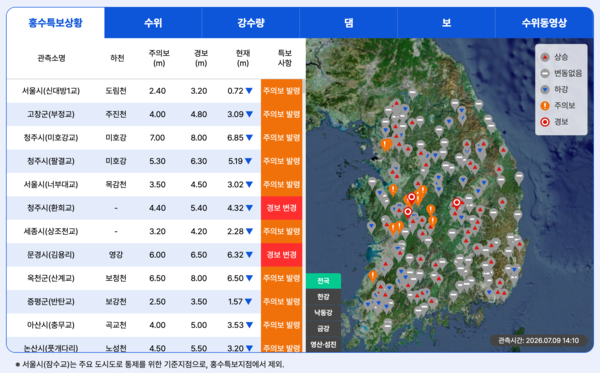The height and width of the screenshot is (373, 600).
Task: Select the 증평군(반탄교) station name
Action: tap(51, 302)
